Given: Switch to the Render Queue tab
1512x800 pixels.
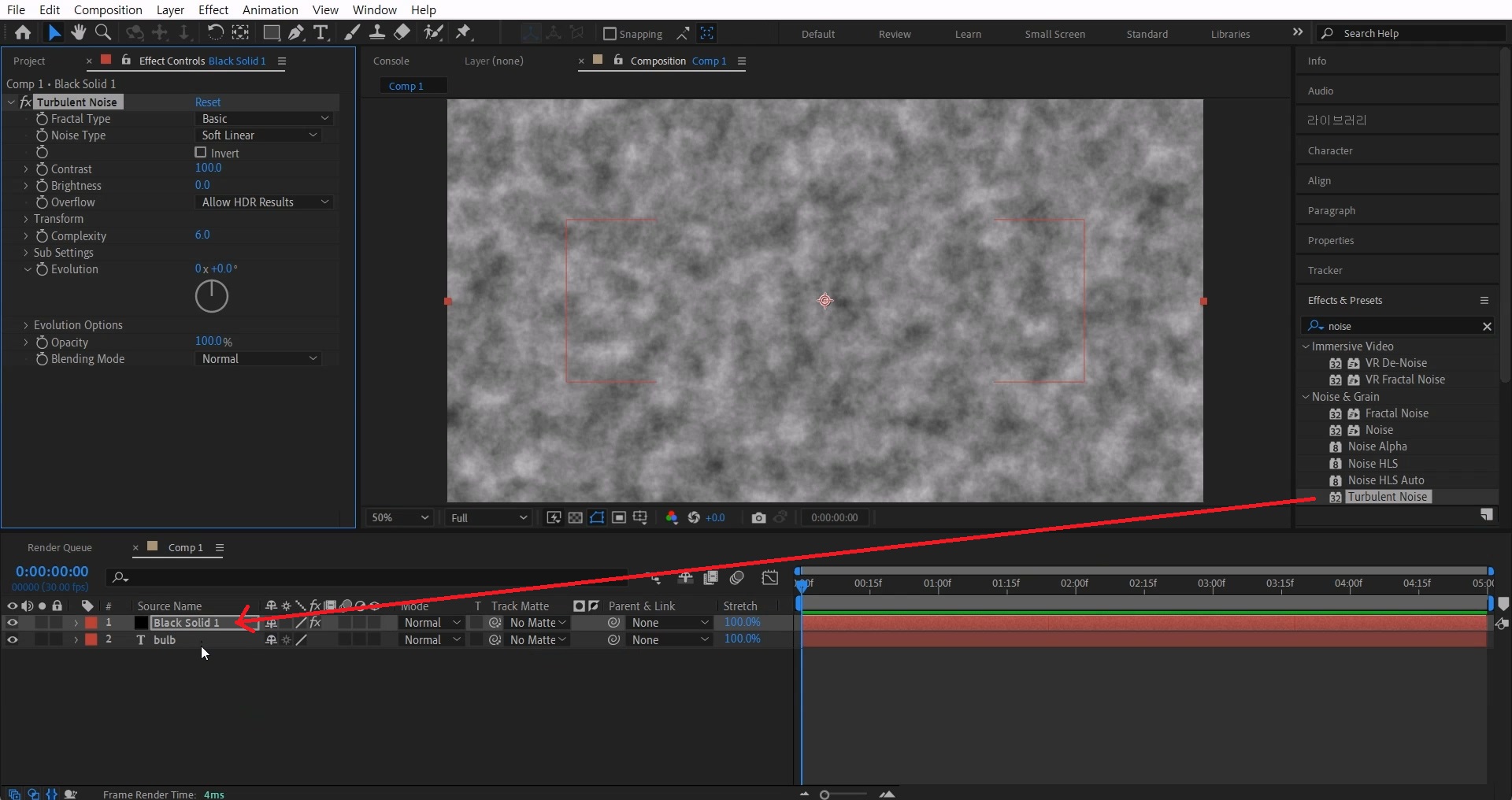Looking at the screenshot, I should click(60, 547).
